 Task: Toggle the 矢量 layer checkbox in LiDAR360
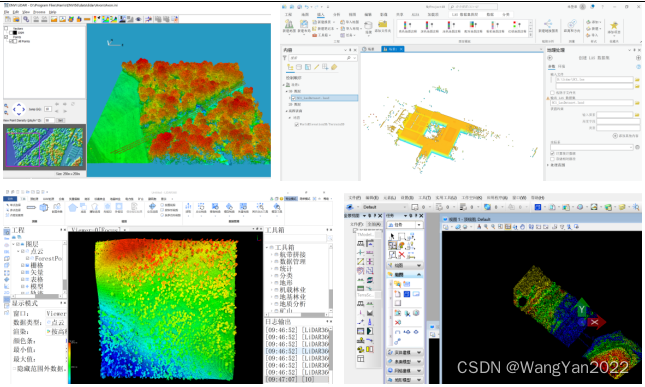point(23,273)
